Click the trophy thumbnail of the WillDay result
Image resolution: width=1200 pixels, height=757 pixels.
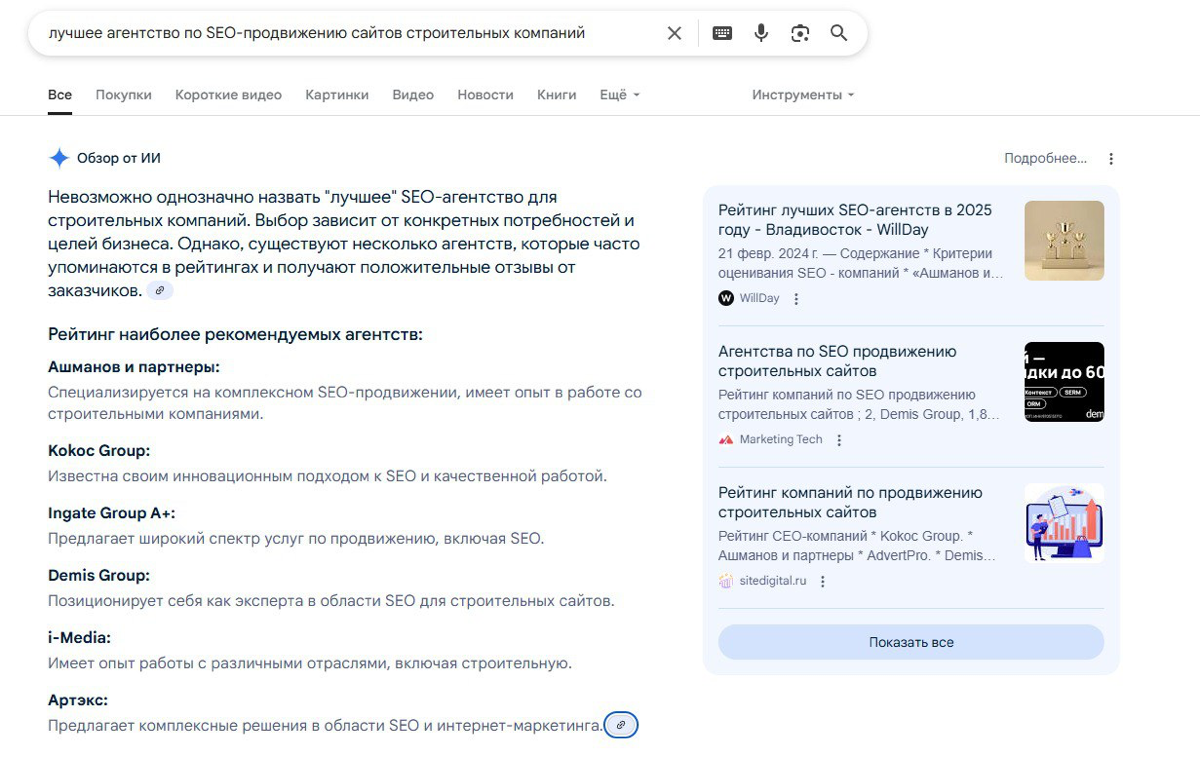tap(1064, 240)
